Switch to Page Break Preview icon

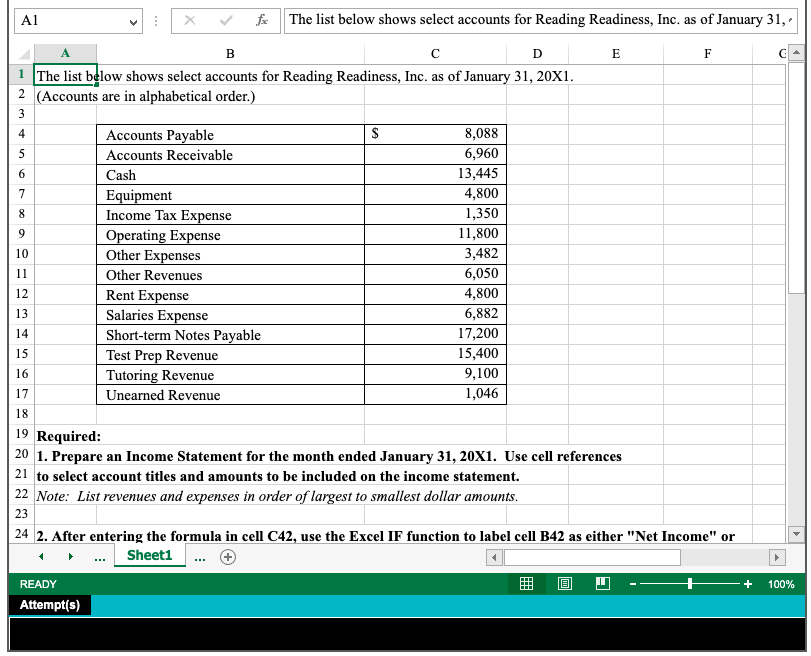pyautogui.click(x=602, y=584)
